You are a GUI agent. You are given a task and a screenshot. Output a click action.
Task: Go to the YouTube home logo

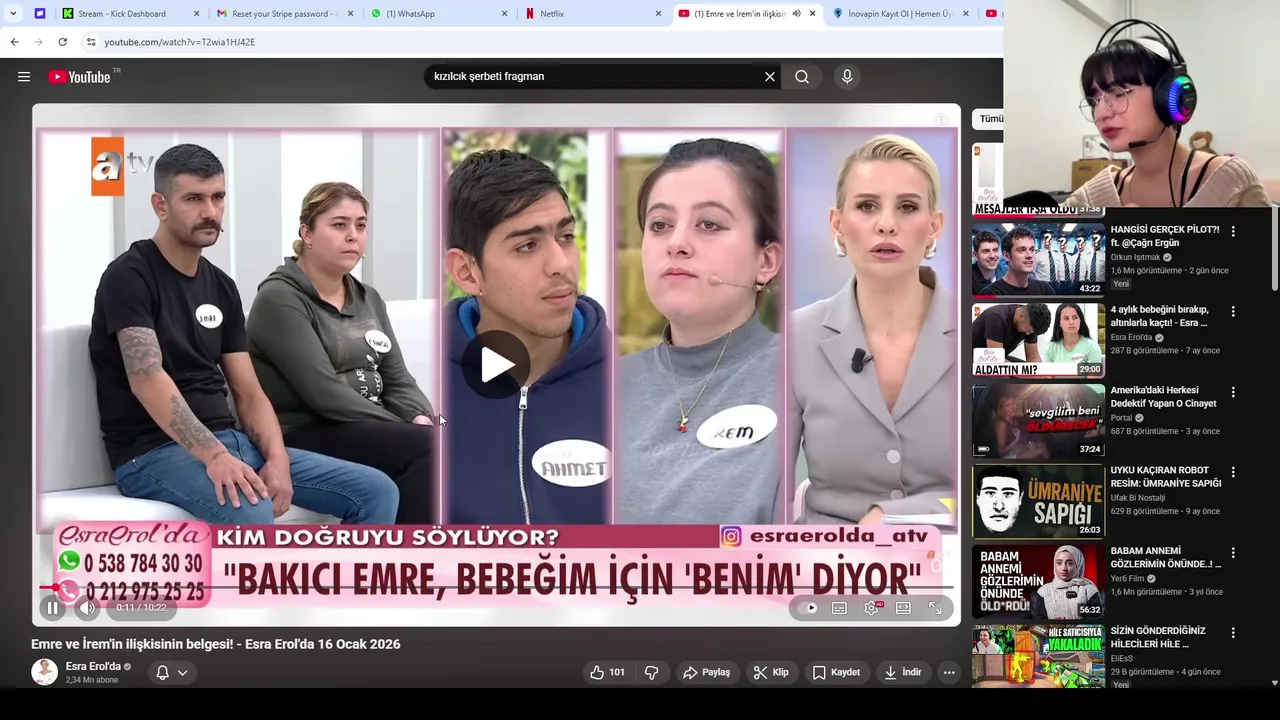79,77
